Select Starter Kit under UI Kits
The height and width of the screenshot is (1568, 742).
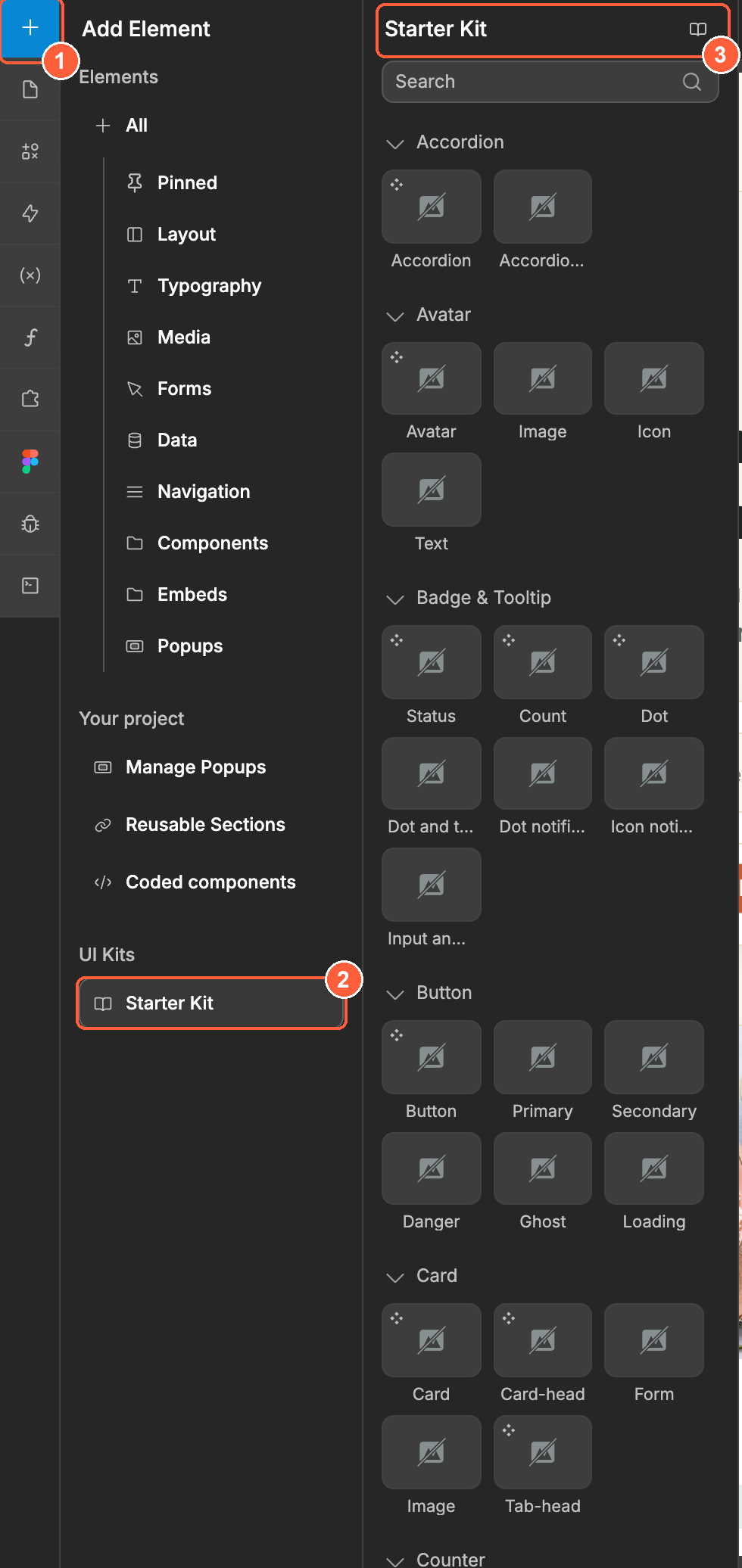click(212, 1003)
